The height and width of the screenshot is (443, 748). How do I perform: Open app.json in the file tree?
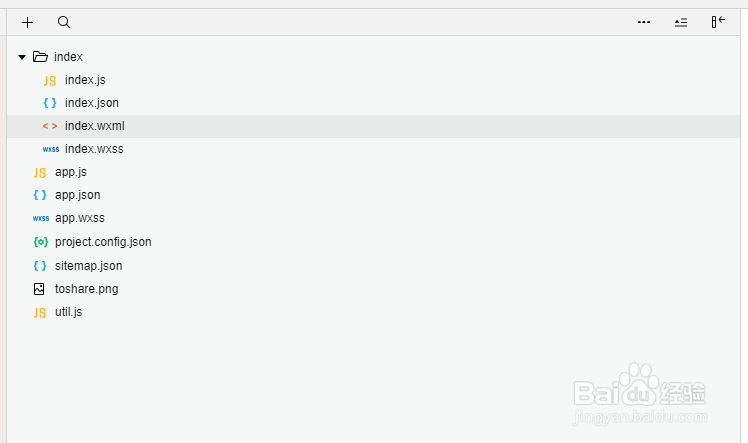coord(77,195)
